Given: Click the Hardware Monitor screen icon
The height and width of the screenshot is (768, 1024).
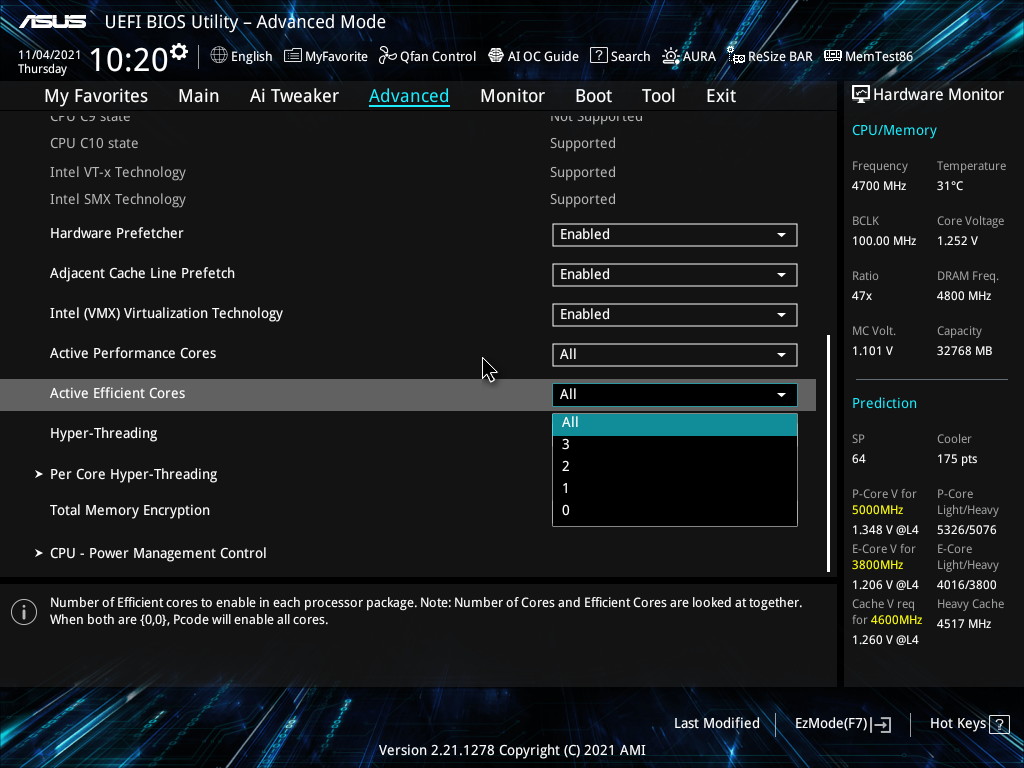Looking at the screenshot, I should click(861, 95).
